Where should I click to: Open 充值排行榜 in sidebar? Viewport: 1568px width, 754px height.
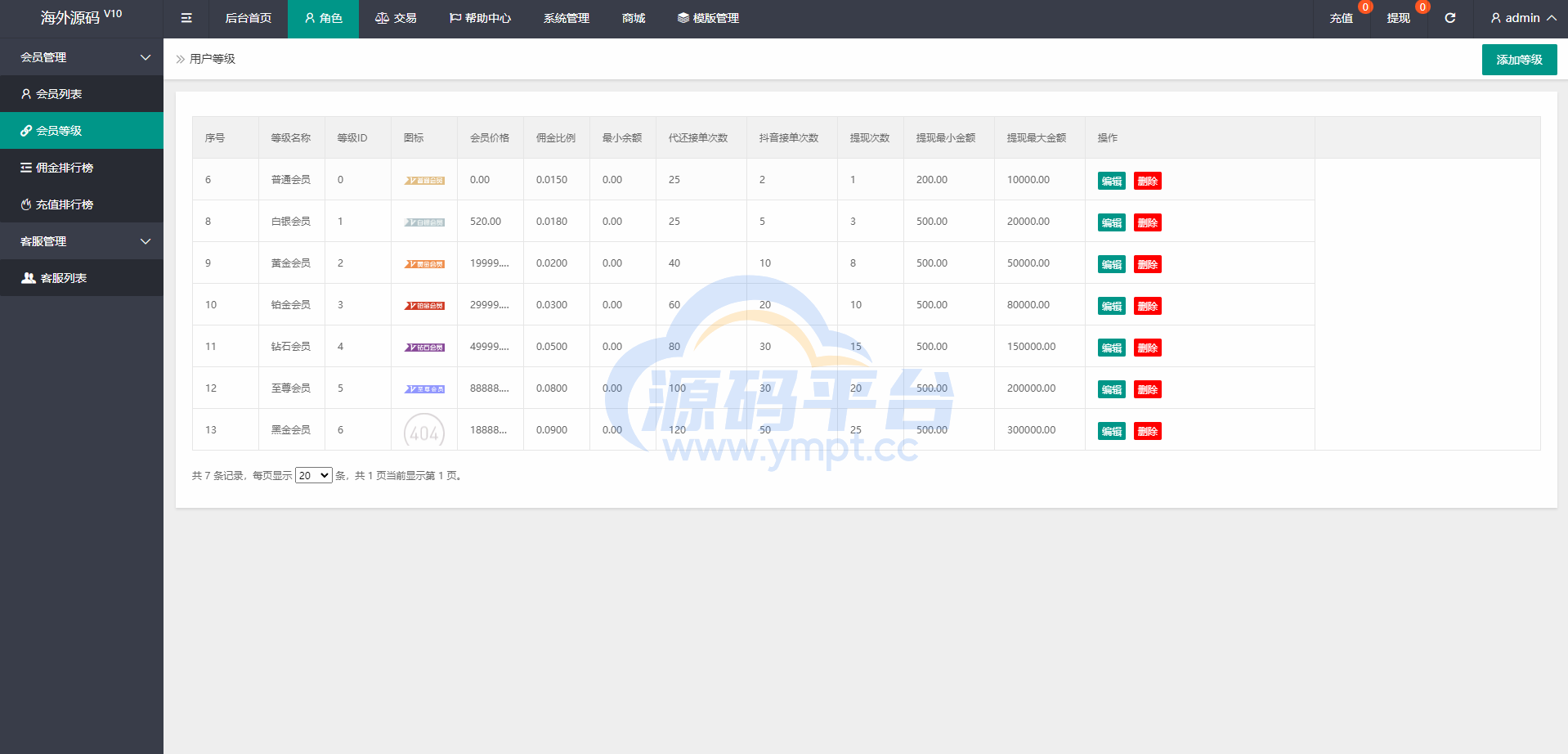coord(82,204)
